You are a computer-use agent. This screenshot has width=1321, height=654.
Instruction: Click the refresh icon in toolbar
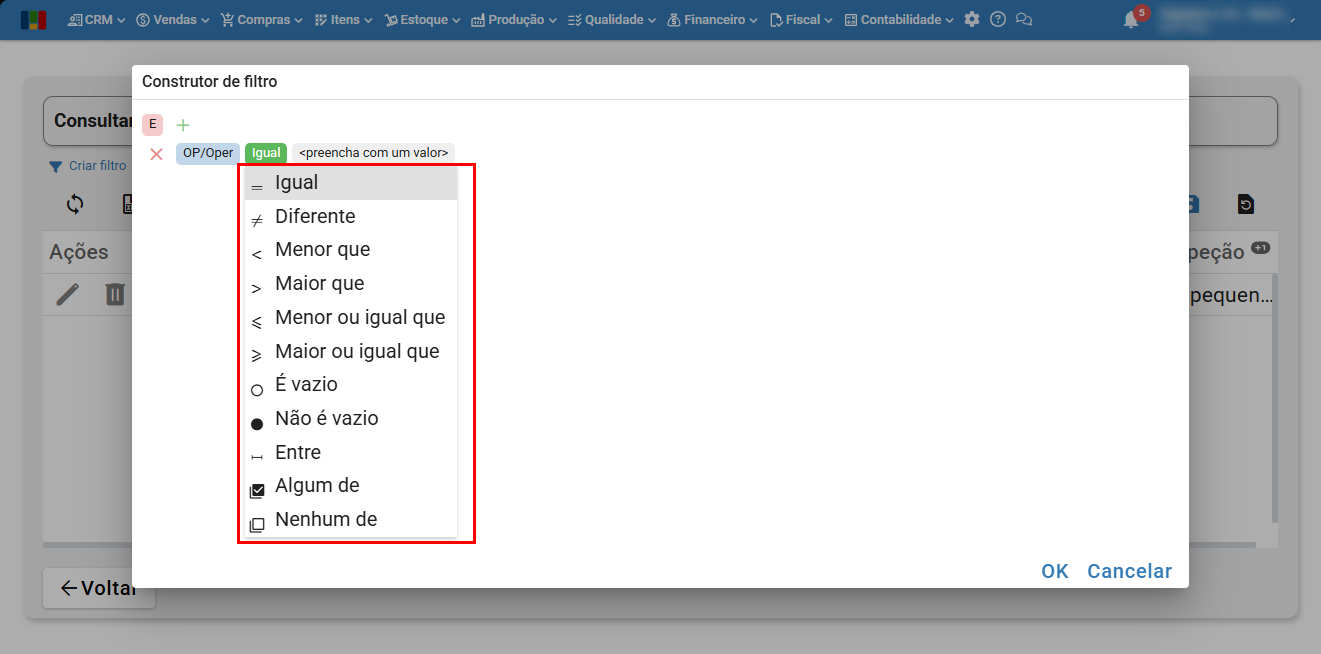[75, 204]
